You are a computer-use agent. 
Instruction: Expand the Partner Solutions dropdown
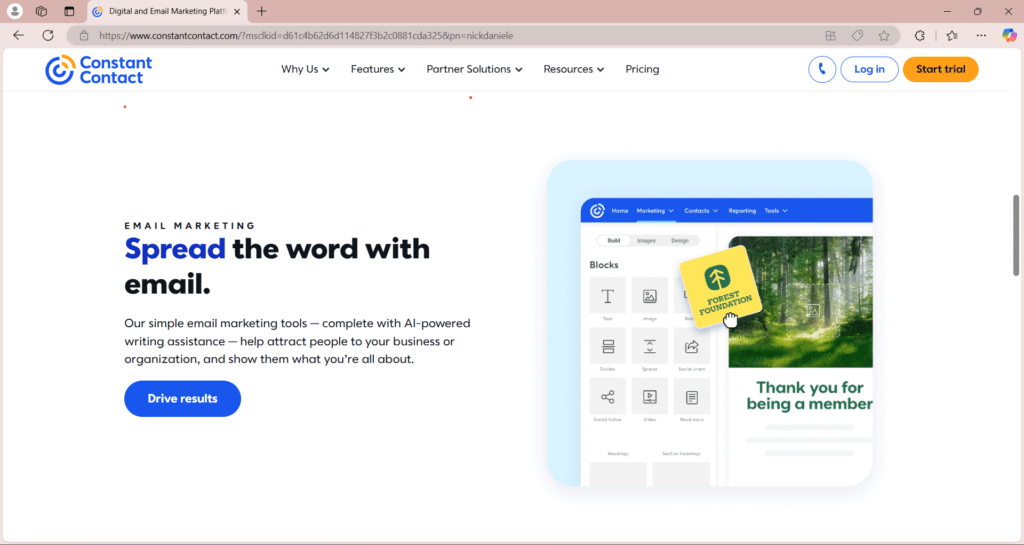(474, 69)
